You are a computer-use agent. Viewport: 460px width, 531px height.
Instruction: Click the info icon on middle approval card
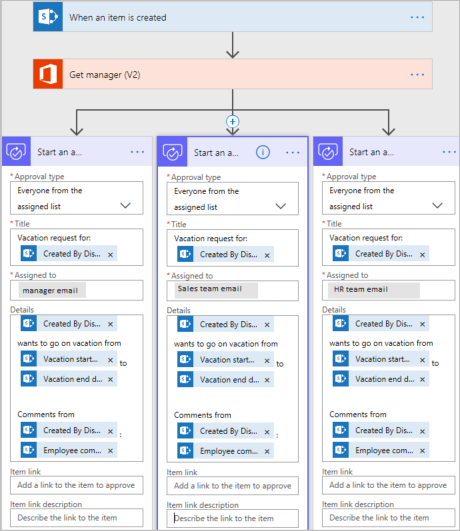coord(263,152)
